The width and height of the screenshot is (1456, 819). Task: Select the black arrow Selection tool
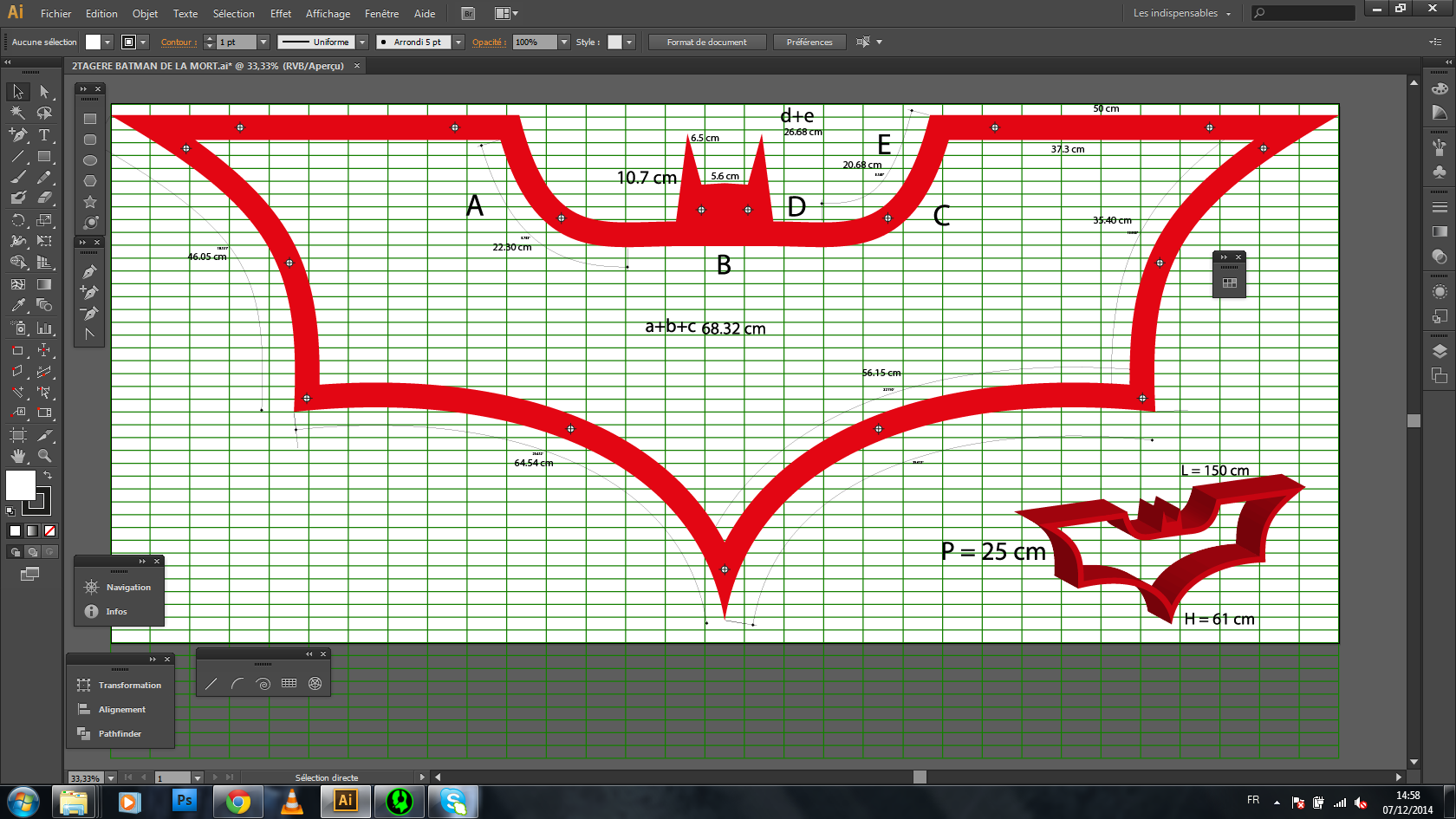click(x=18, y=92)
